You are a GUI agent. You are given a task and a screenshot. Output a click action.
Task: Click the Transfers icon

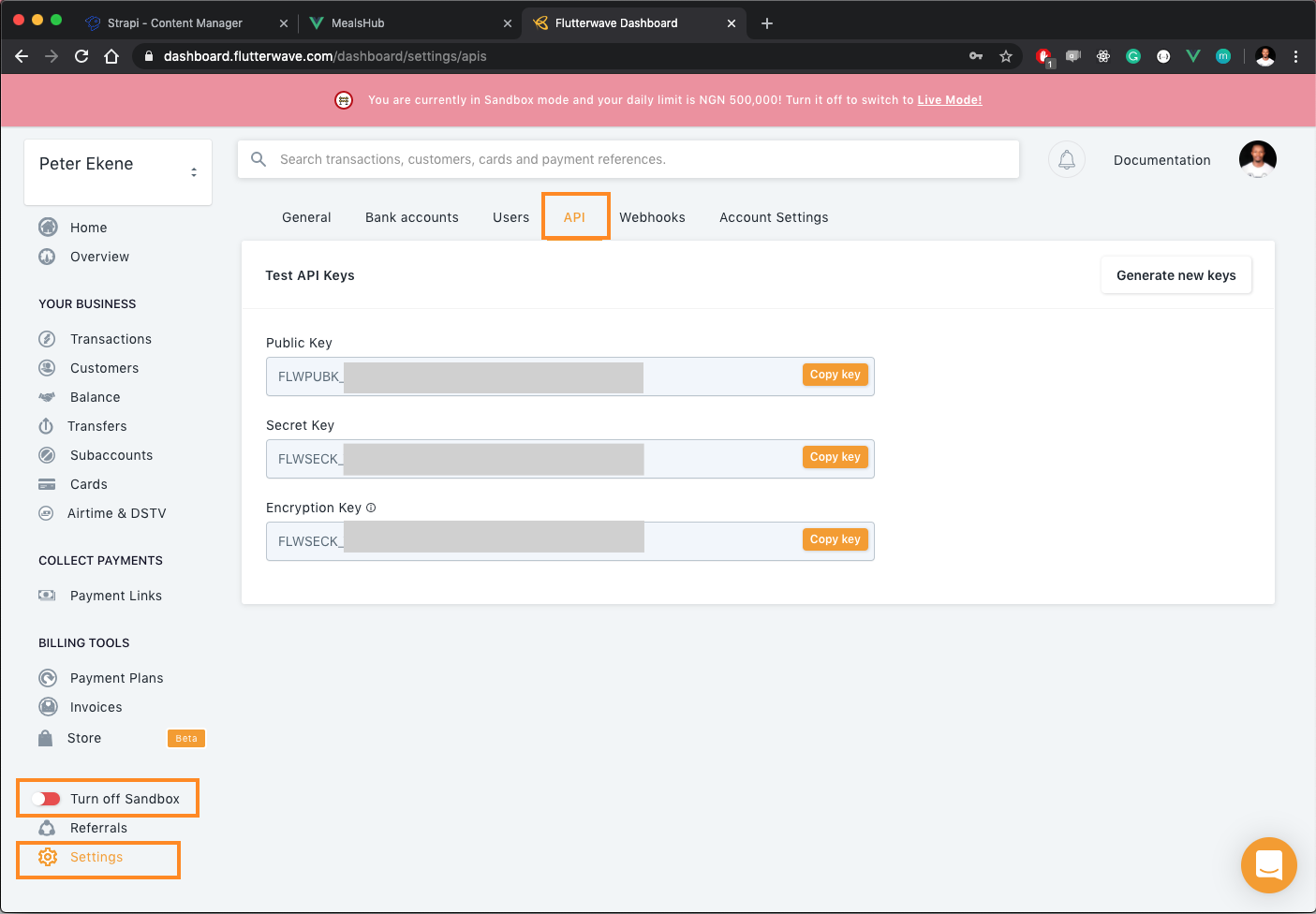pos(48,426)
